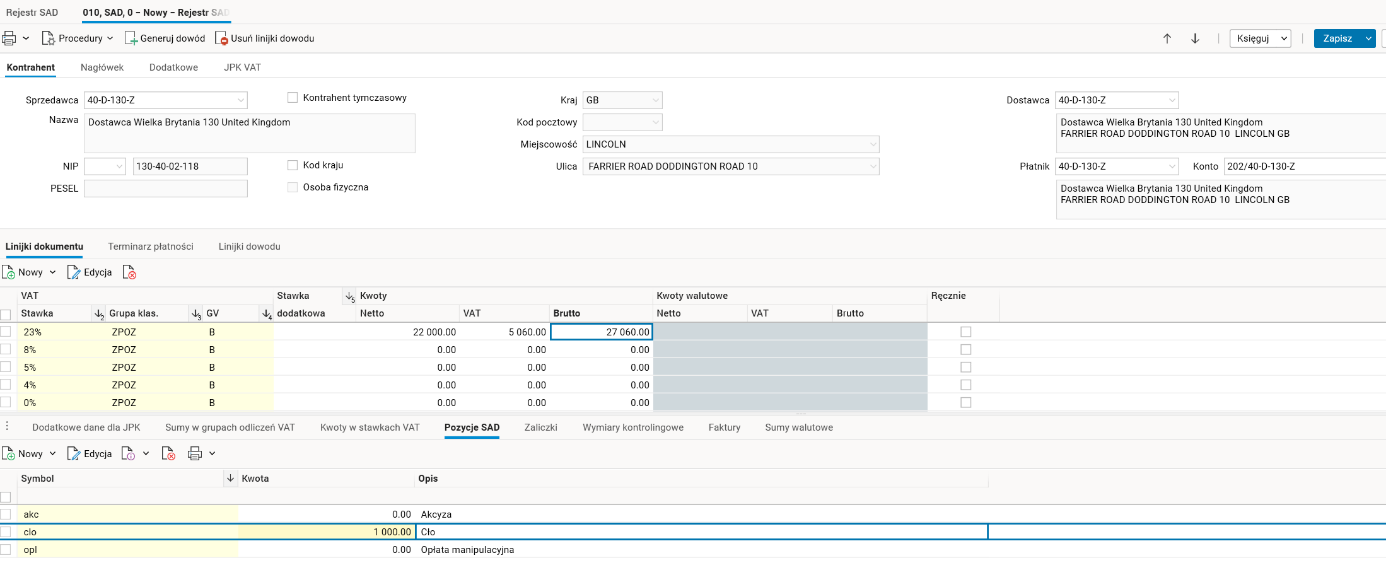Screen dimensions: 1386x587
Task: Click document info icon in Pozycje SAD toolbar
Action: point(129,453)
